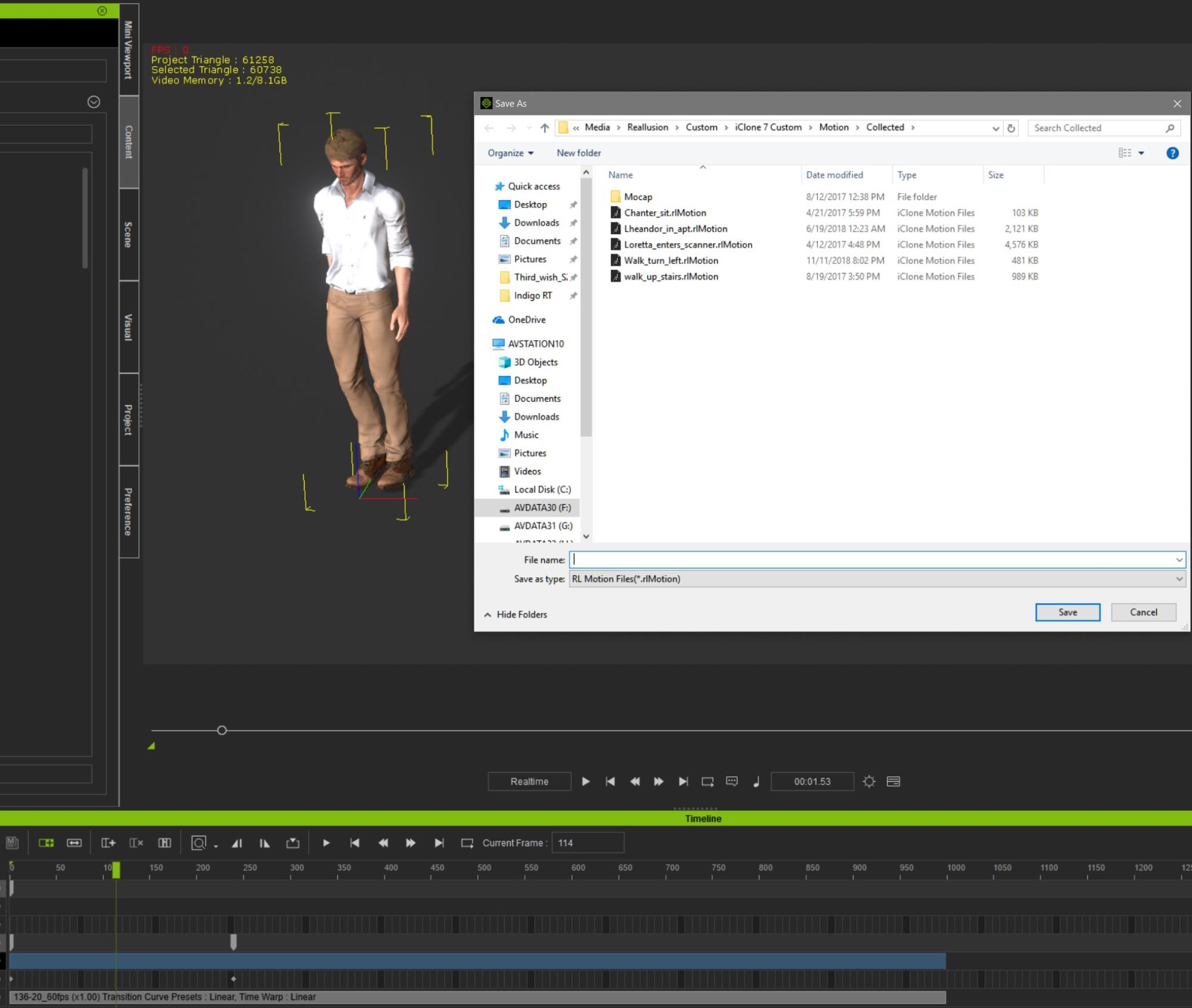Click the Mark In triangle icon
This screenshot has height=1008, width=1192.
click(x=237, y=843)
